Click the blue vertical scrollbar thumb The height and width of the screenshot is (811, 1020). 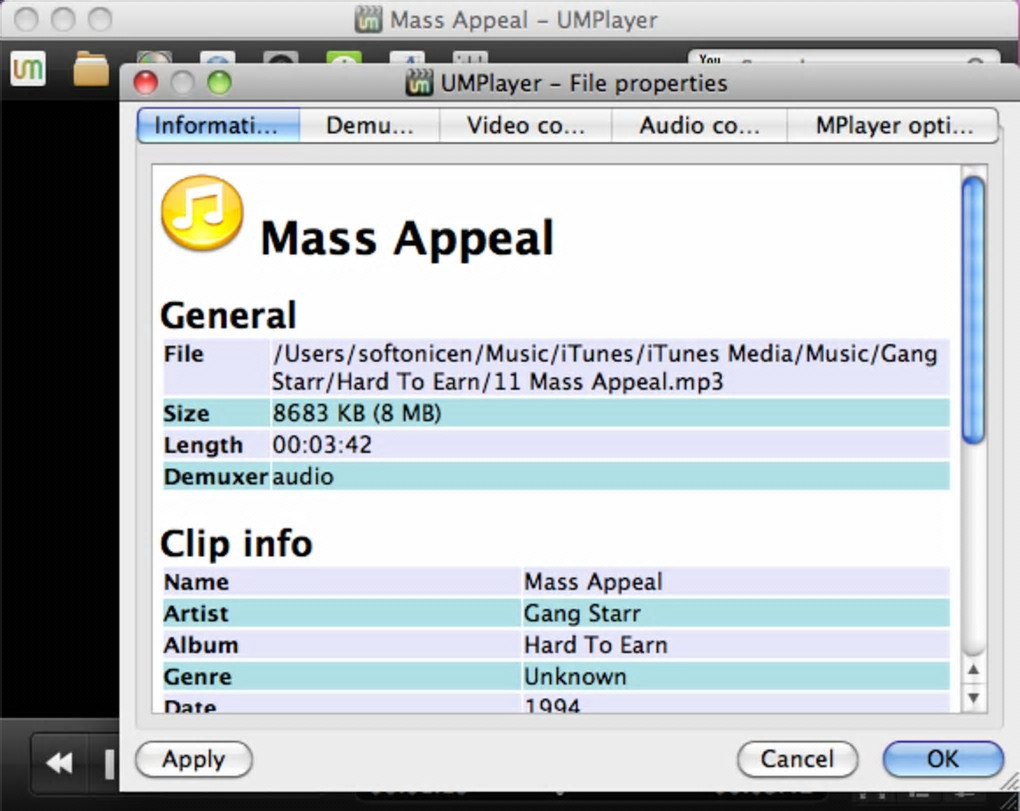973,310
